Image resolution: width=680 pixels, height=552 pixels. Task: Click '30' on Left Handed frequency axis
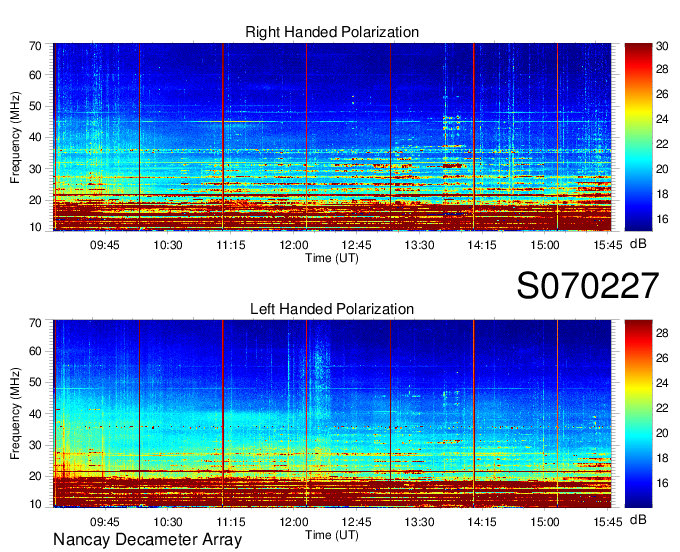[36, 445]
